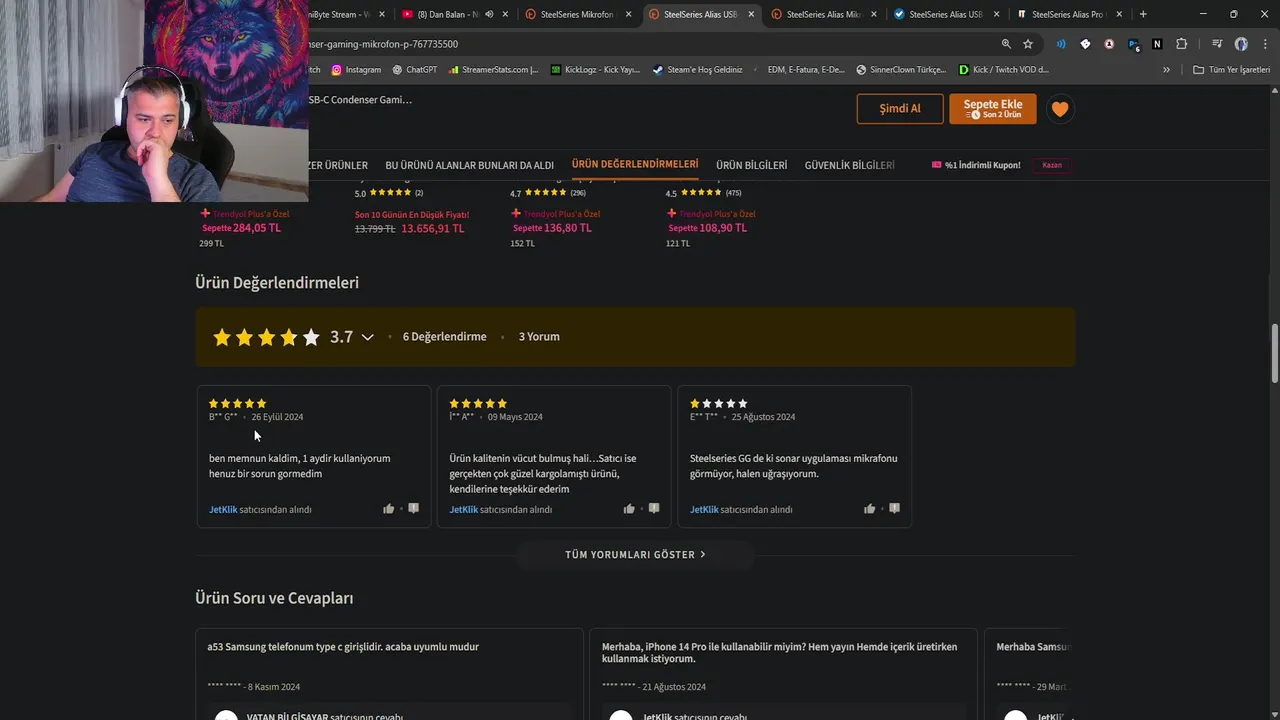This screenshot has height=720, width=1280.
Task: Switch to the SteelSeries Mikrofon tab
Action: 577,14
